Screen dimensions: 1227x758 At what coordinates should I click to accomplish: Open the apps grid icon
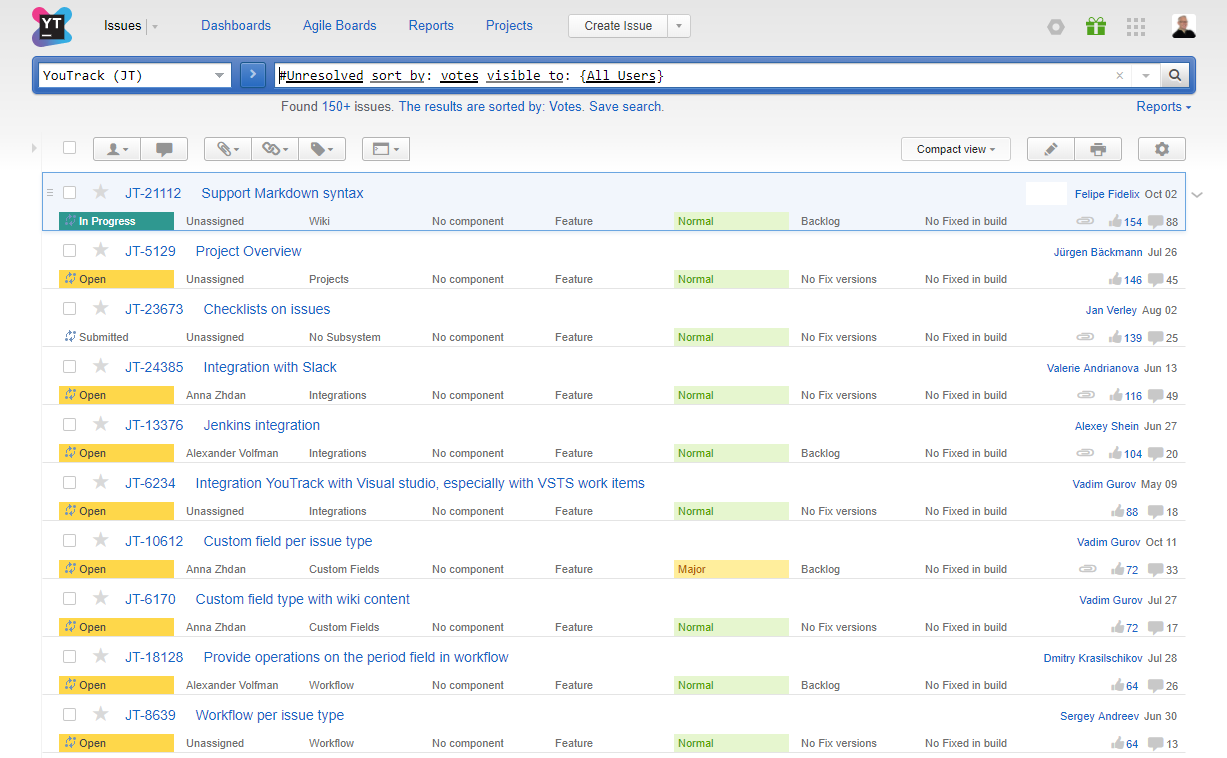coord(1135,27)
